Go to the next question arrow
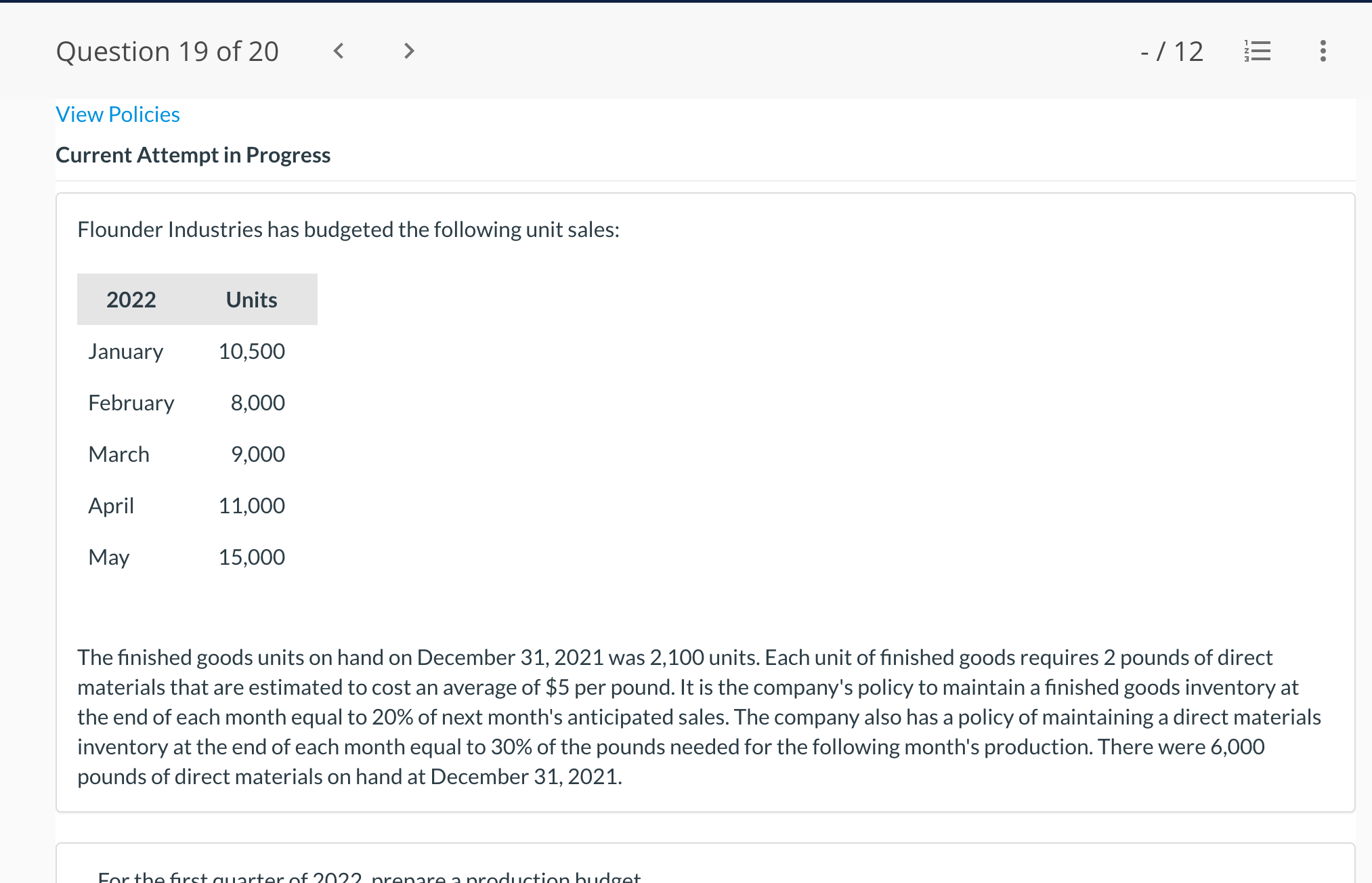This screenshot has width=1372, height=883. [x=408, y=51]
